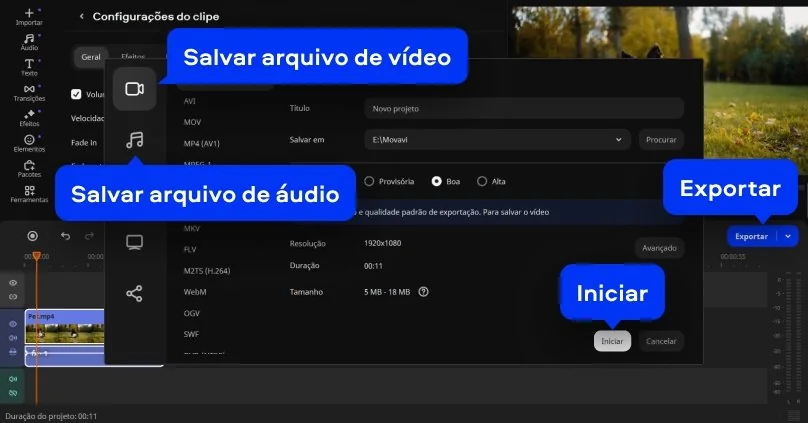Viewport: 808px width, 423px height.
Task: Toggle the Volume checkbox
Action: (76, 94)
